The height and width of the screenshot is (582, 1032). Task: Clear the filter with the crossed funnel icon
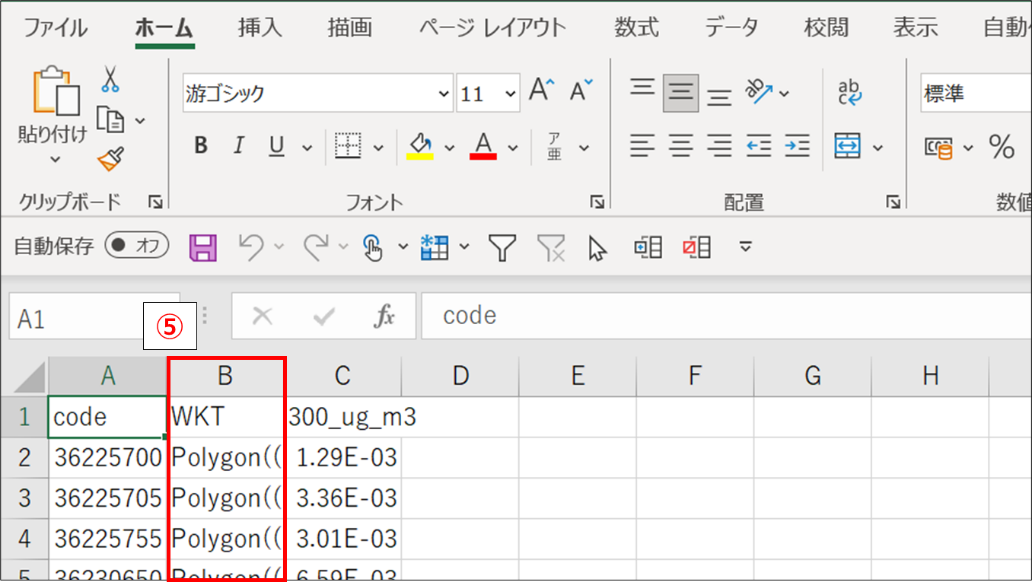(551, 247)
